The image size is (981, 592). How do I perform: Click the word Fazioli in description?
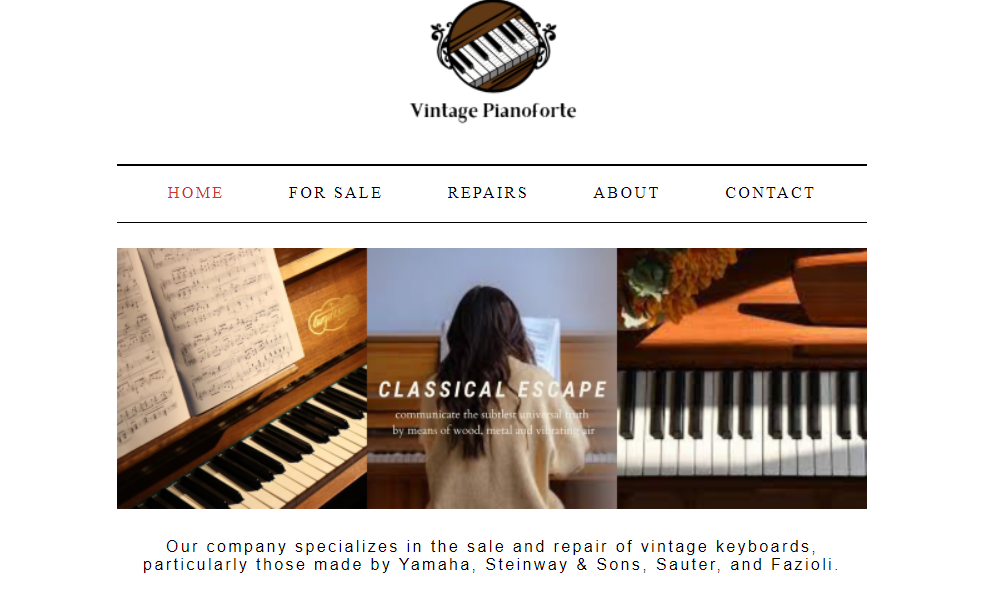point(804,564)
